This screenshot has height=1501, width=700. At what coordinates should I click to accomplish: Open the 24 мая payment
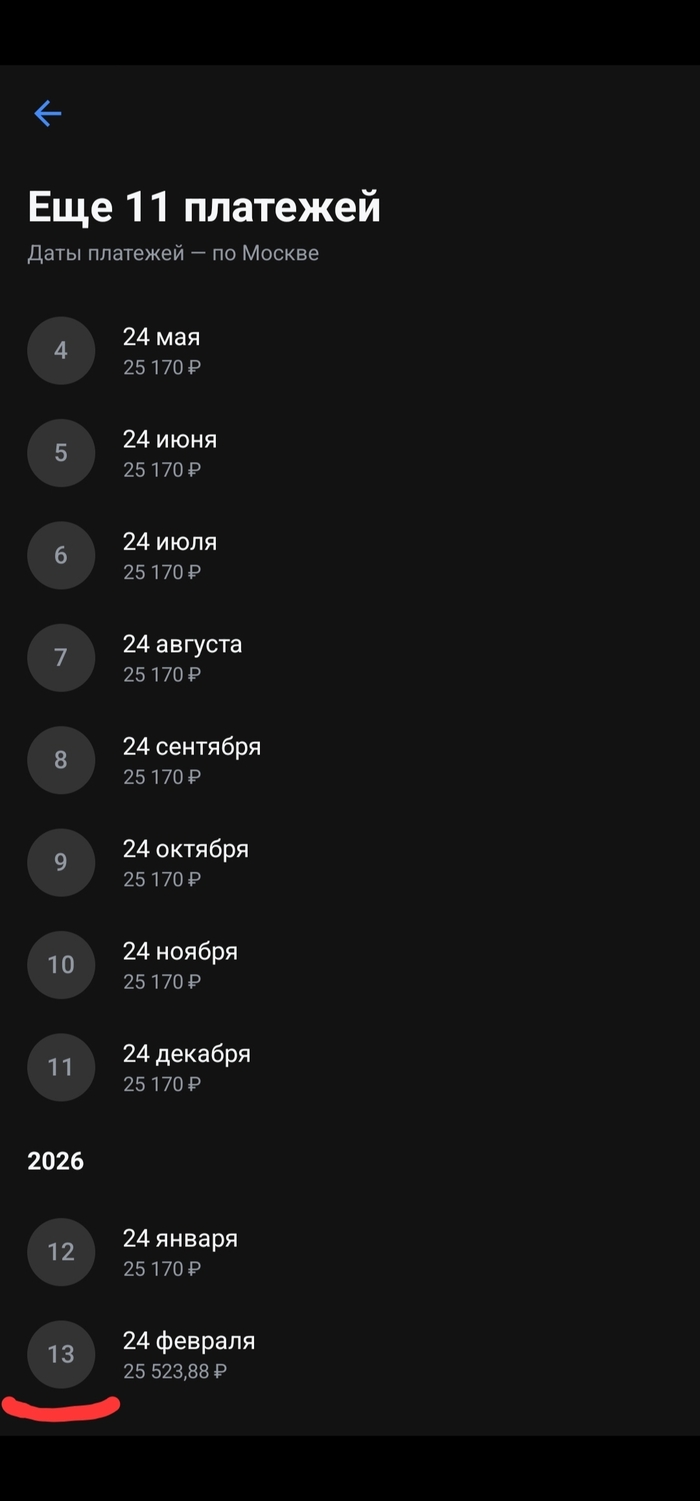tap(162, 351)
